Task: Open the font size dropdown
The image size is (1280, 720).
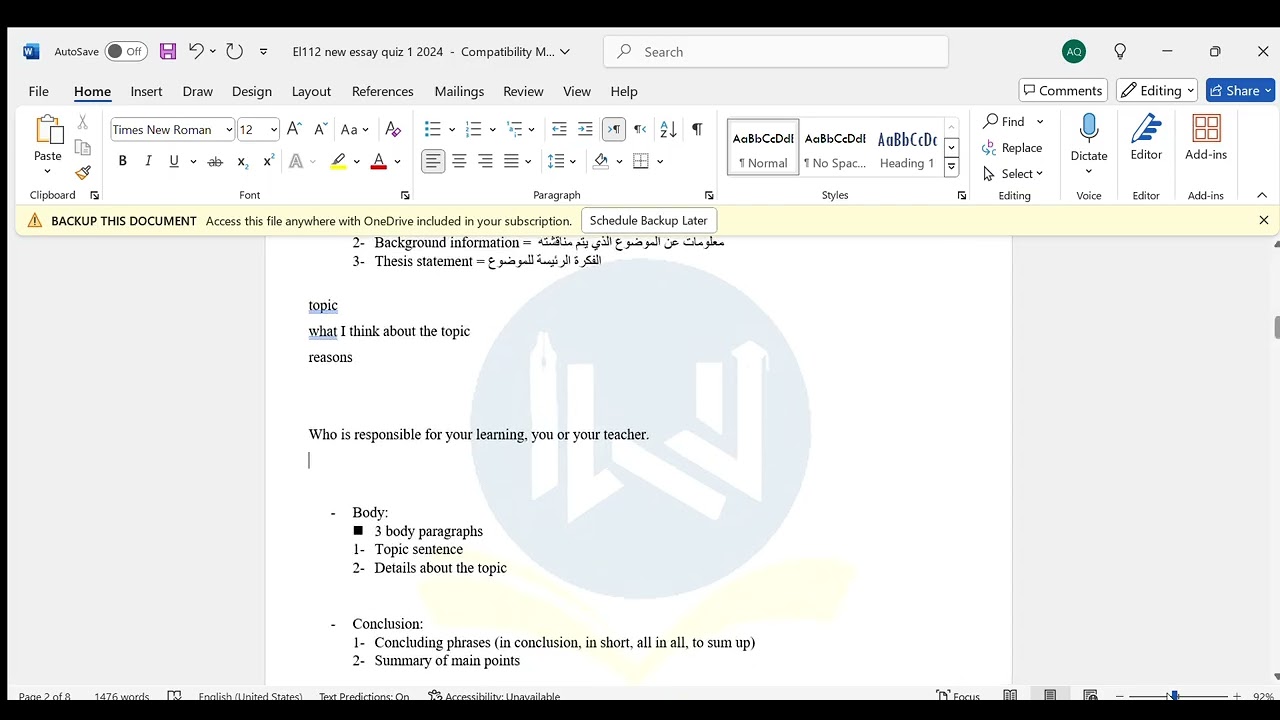Action: point(273,130)
